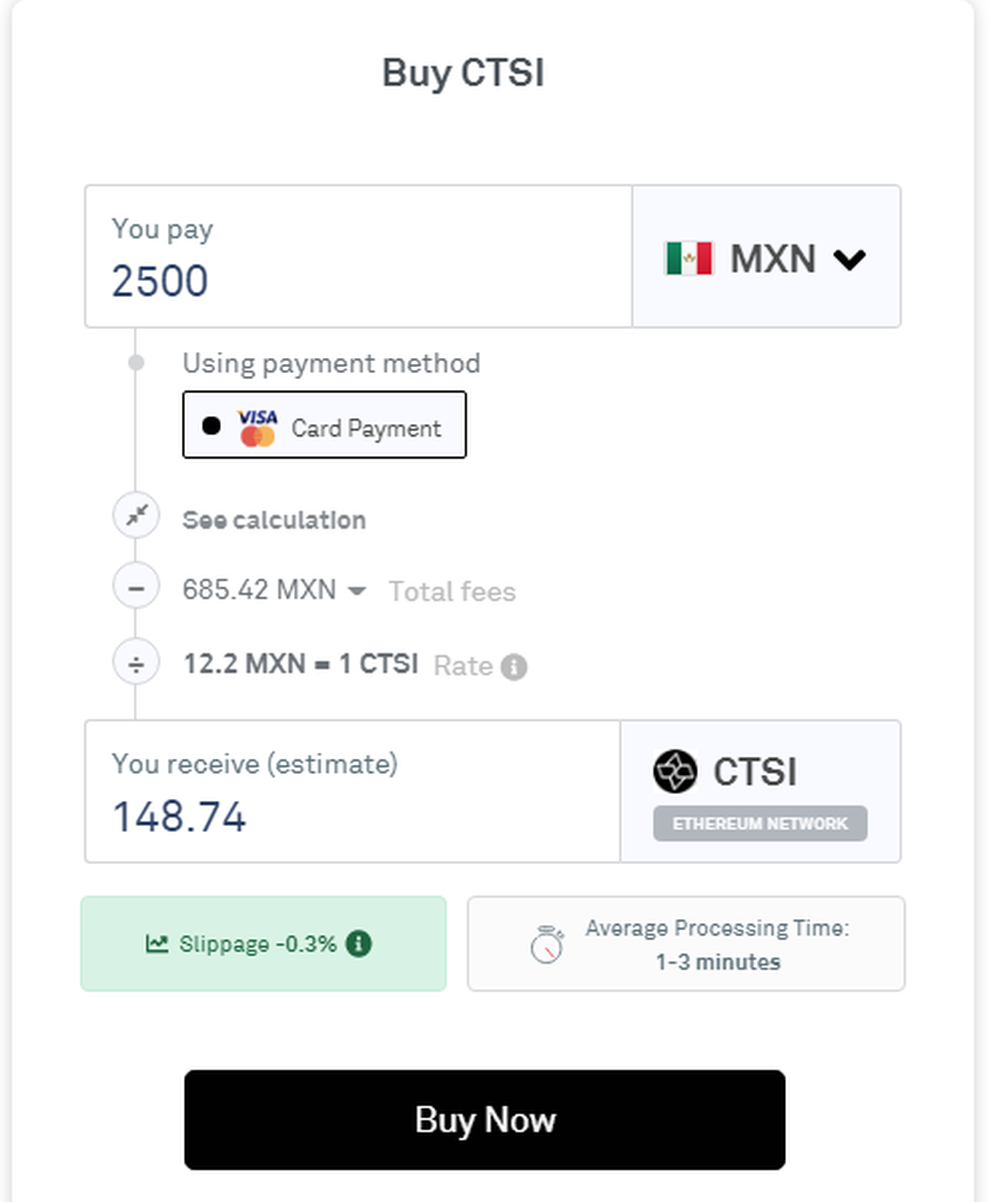
Task: Click the You receive estimate field
Action: (352, 816)
